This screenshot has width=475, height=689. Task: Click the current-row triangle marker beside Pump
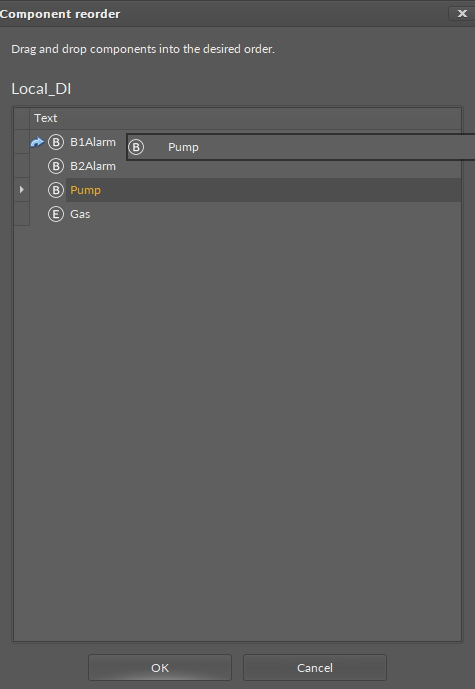point(22,190)
